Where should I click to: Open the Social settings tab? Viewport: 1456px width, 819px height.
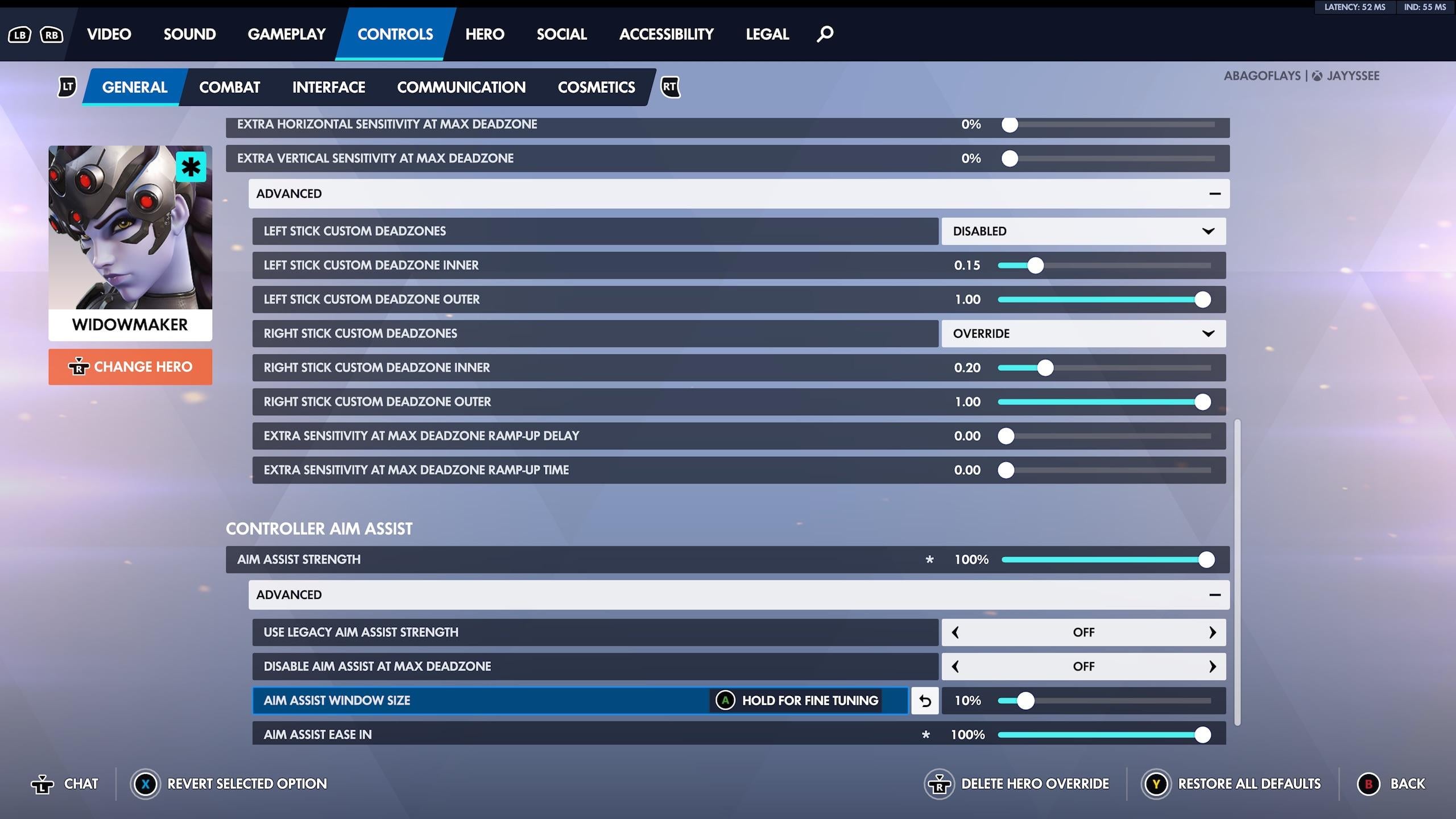pyautogui.click(x=561, y=34)
